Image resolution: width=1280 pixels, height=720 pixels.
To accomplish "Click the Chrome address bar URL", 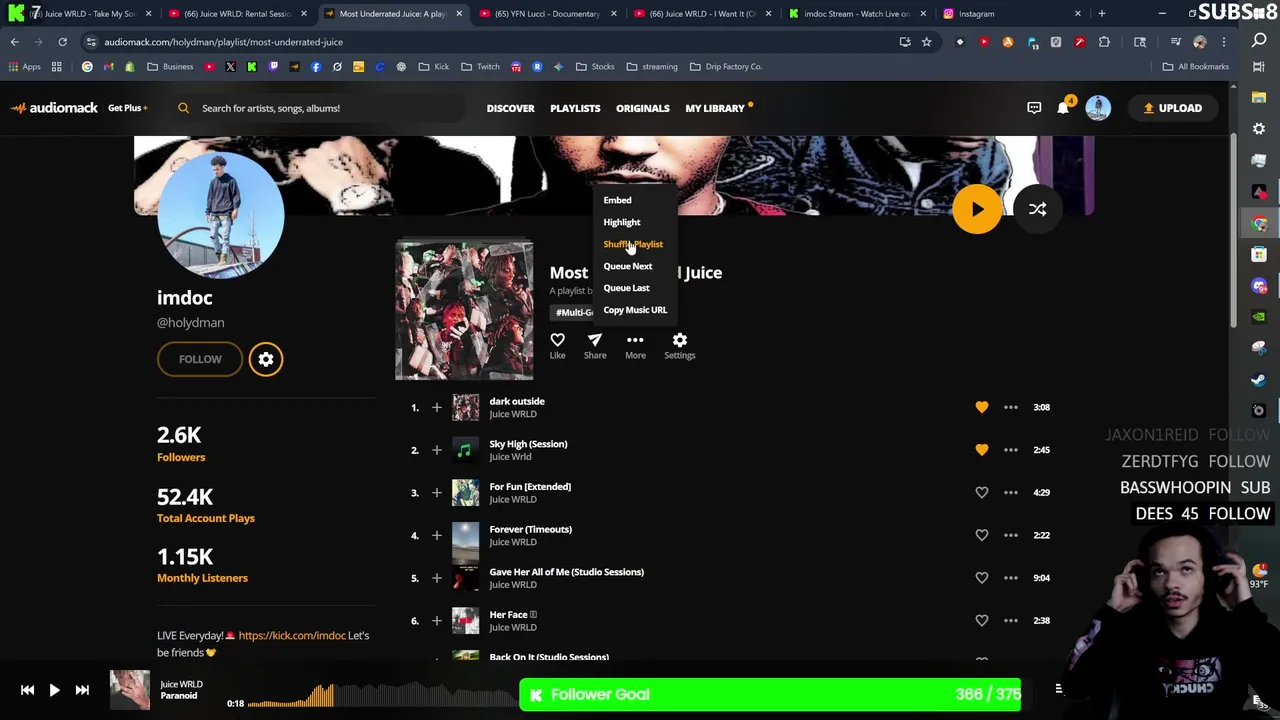I will [223, 42].
